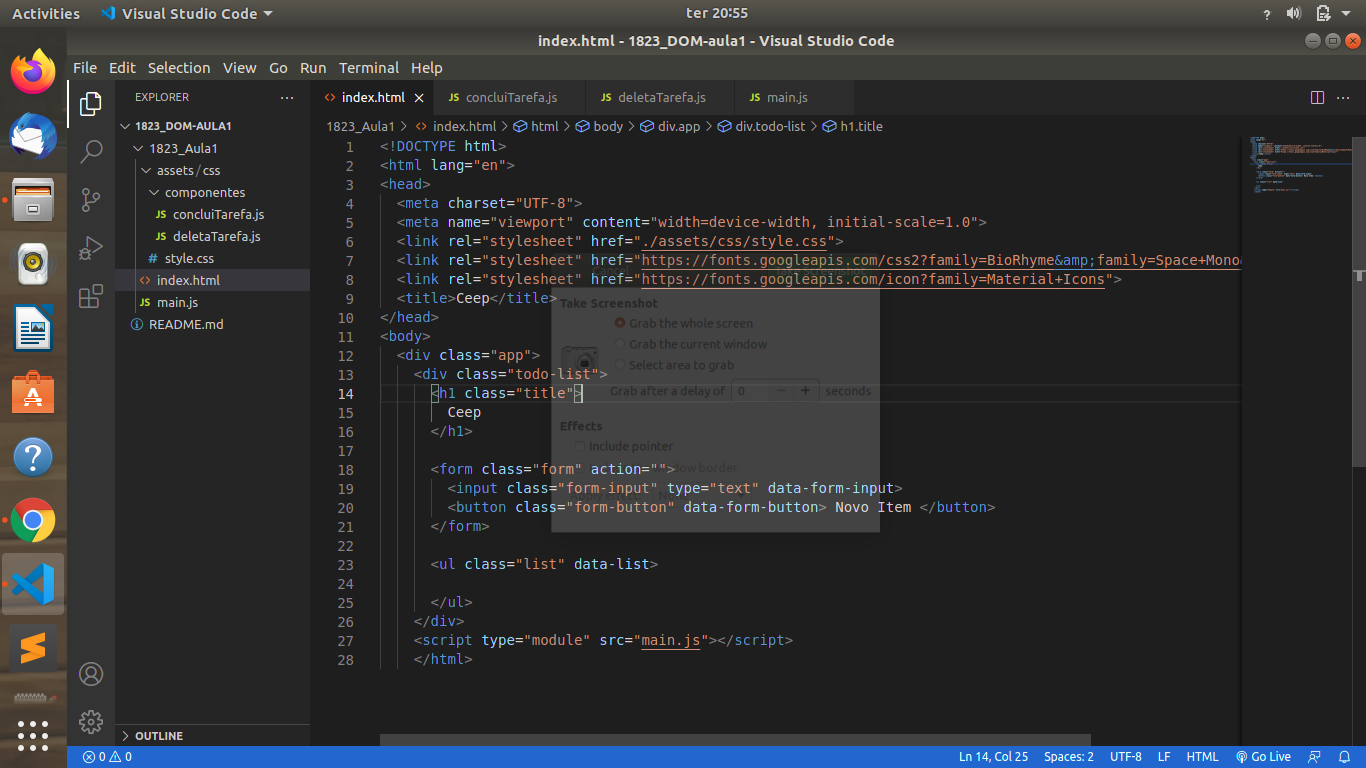Click the Split Editor Right icon
Viewport: 1366px width, 768px height.
point(1317,98)
